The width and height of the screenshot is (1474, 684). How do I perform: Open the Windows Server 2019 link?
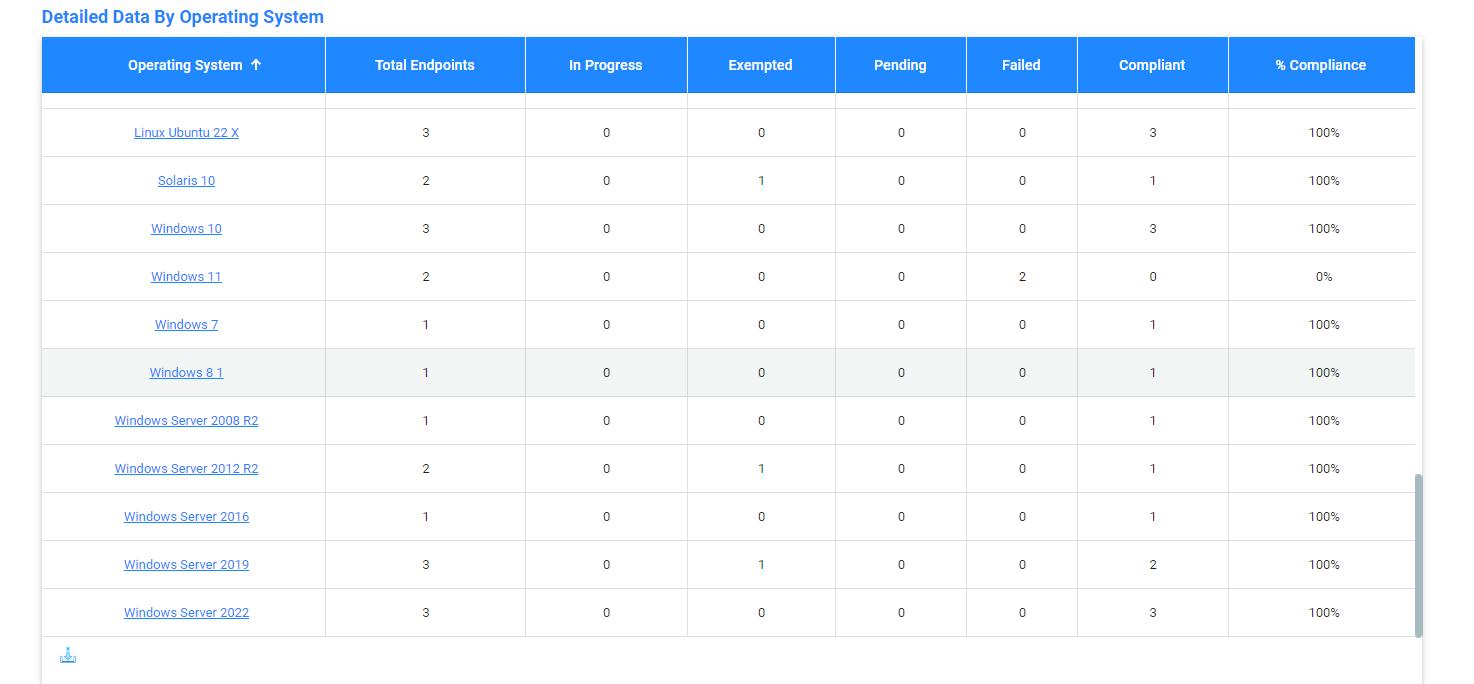tap(186, 564)
